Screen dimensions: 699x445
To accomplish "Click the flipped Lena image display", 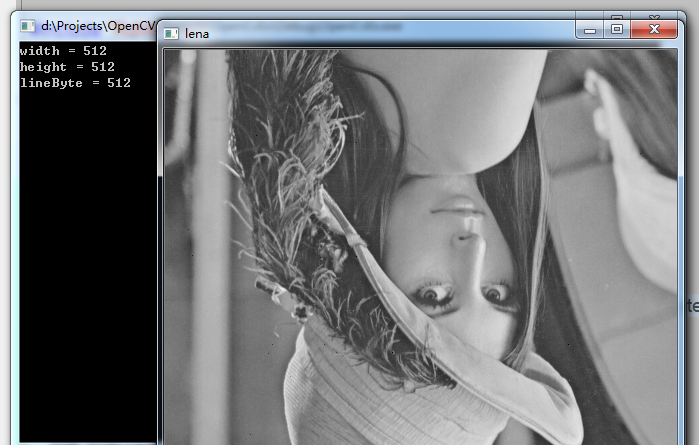I will 420,247.
